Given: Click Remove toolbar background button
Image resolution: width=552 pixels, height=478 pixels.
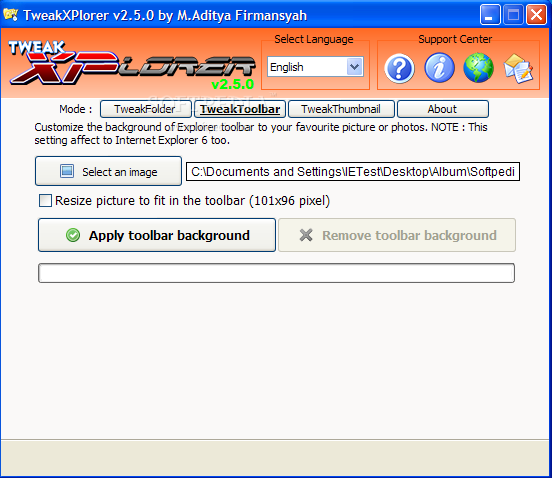Looking at the screenshot, I should click(397, 235).
